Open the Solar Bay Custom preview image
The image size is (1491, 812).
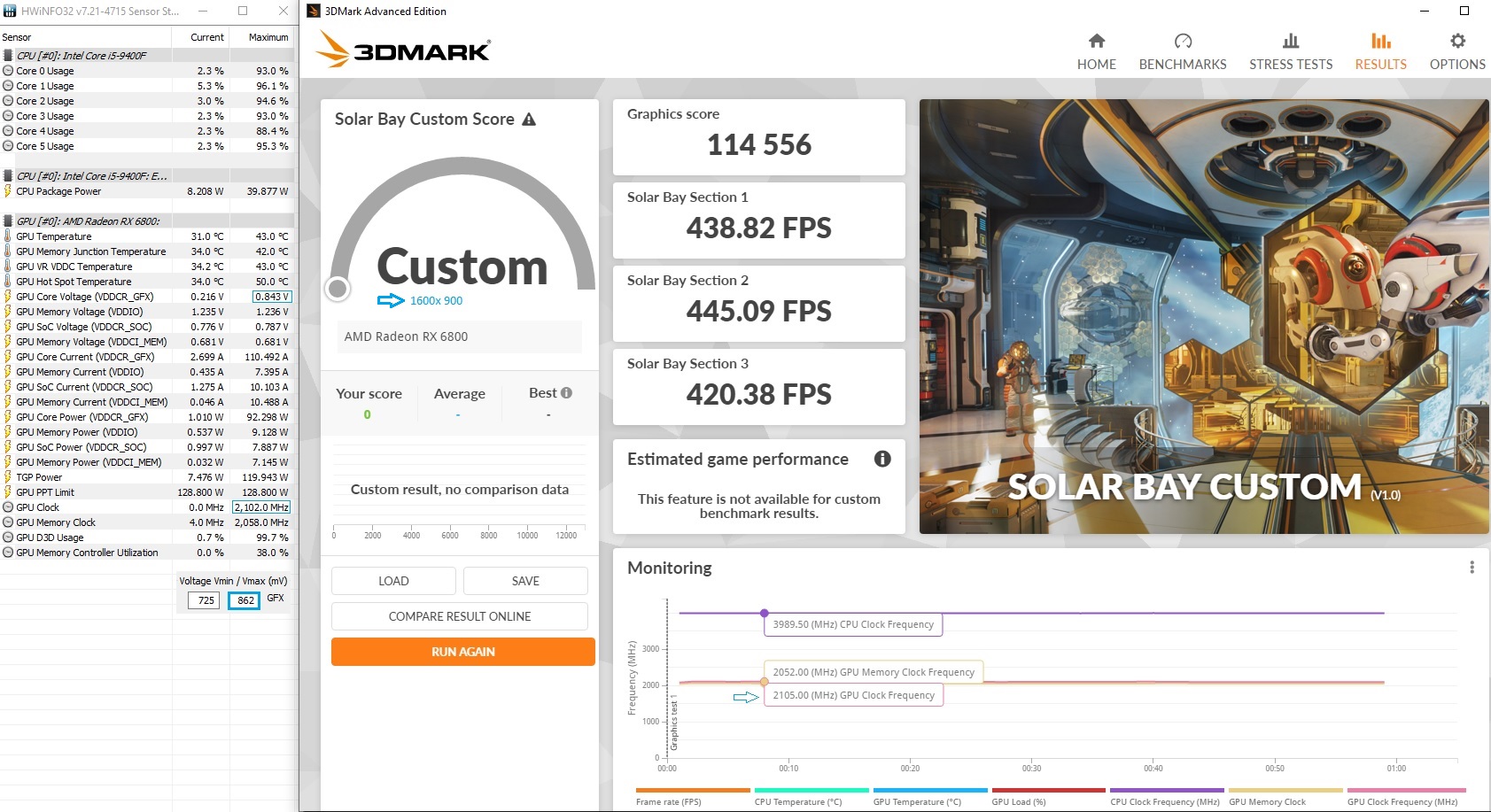click(x=1204, y=316)
